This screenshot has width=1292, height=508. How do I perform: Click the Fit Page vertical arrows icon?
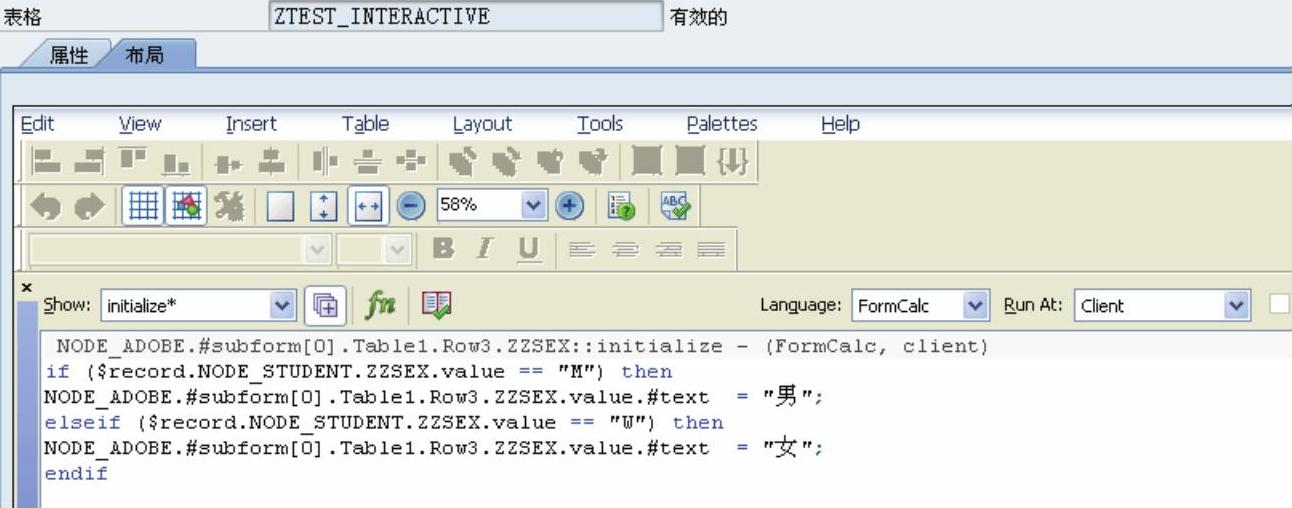click(x=323, y=206)
